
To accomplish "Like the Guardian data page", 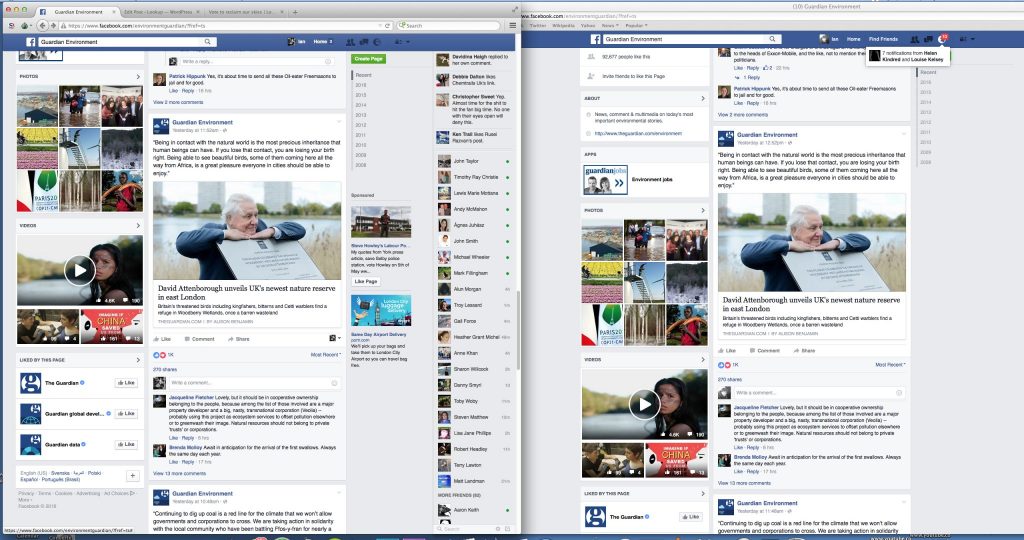I will click(126, 444).
